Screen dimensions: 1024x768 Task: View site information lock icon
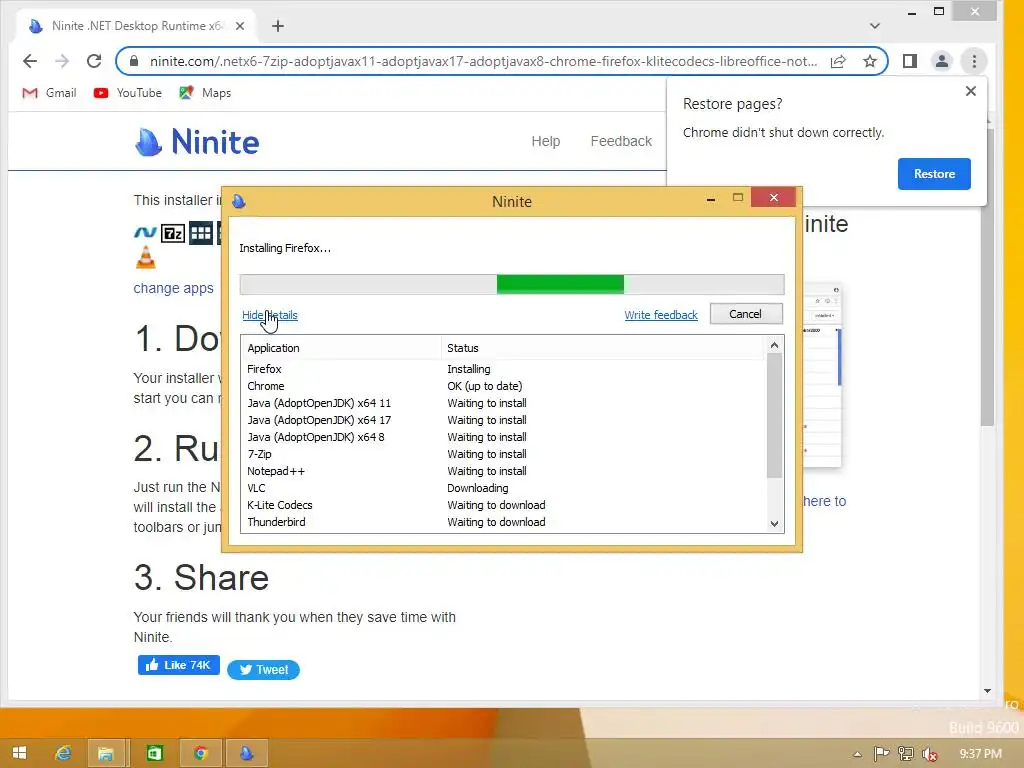pyautogui.click(x=134, y=61)
